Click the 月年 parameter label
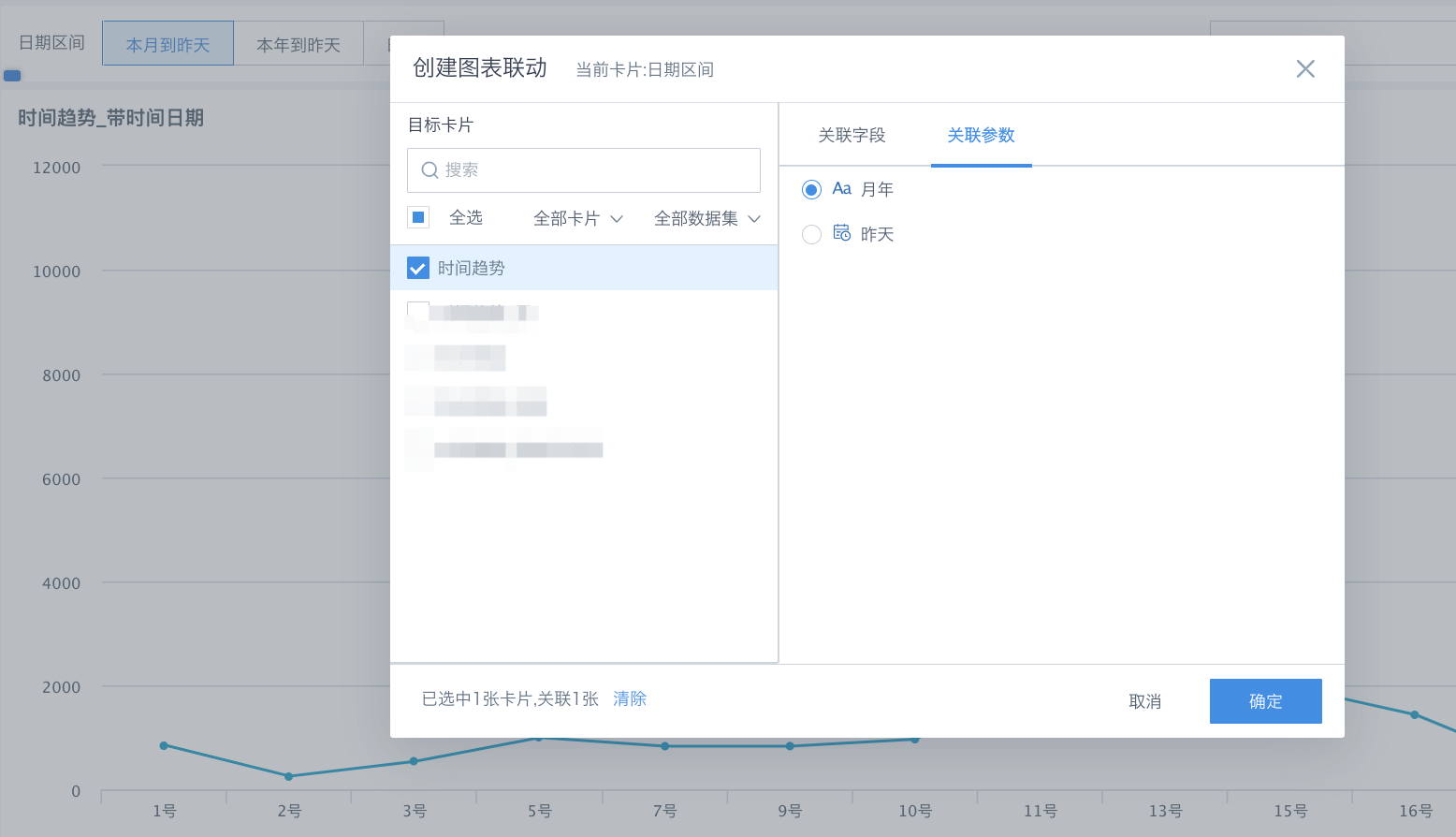This screenshot has height=837, width=1456. point(877,190)
